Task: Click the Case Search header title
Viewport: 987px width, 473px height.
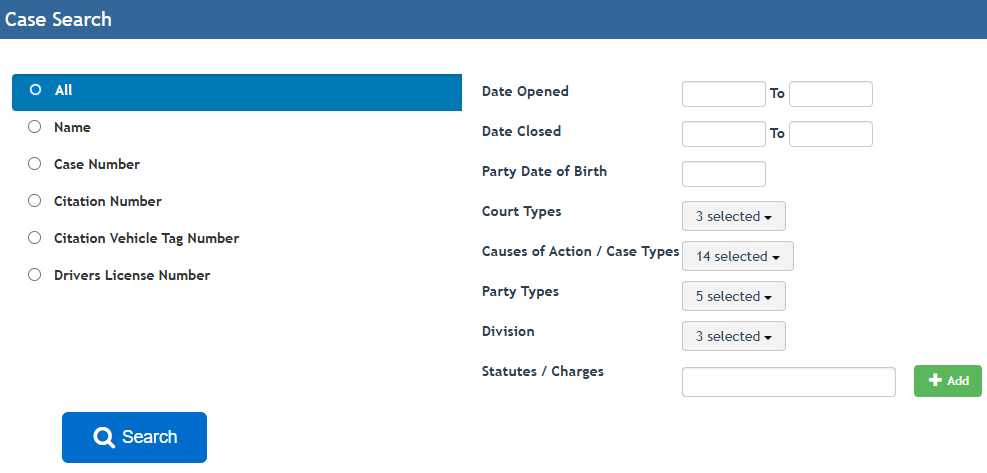Action: click(58, 20)
